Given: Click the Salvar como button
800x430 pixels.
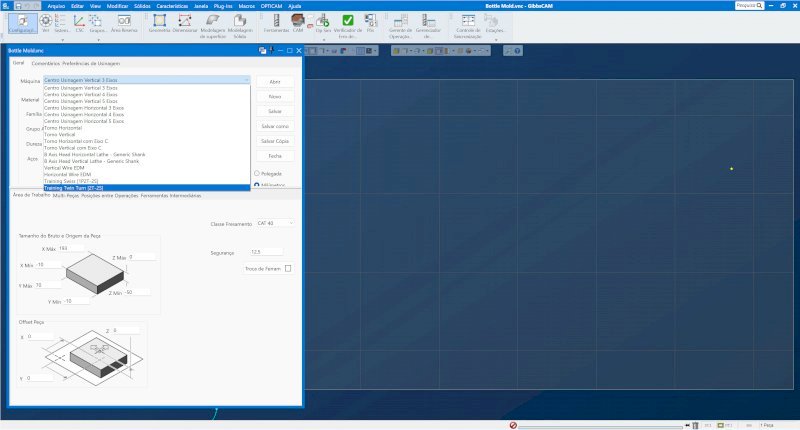Looking at the screenshot, I should point(275,126).
